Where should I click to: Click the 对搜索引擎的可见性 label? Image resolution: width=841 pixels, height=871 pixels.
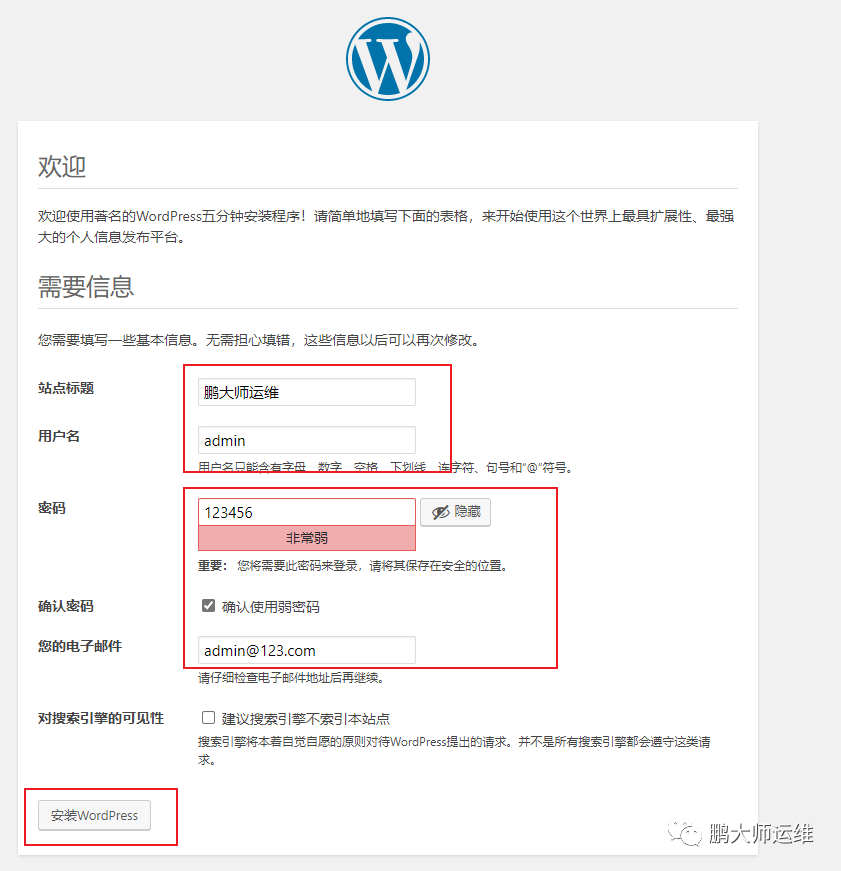(101, 718)
